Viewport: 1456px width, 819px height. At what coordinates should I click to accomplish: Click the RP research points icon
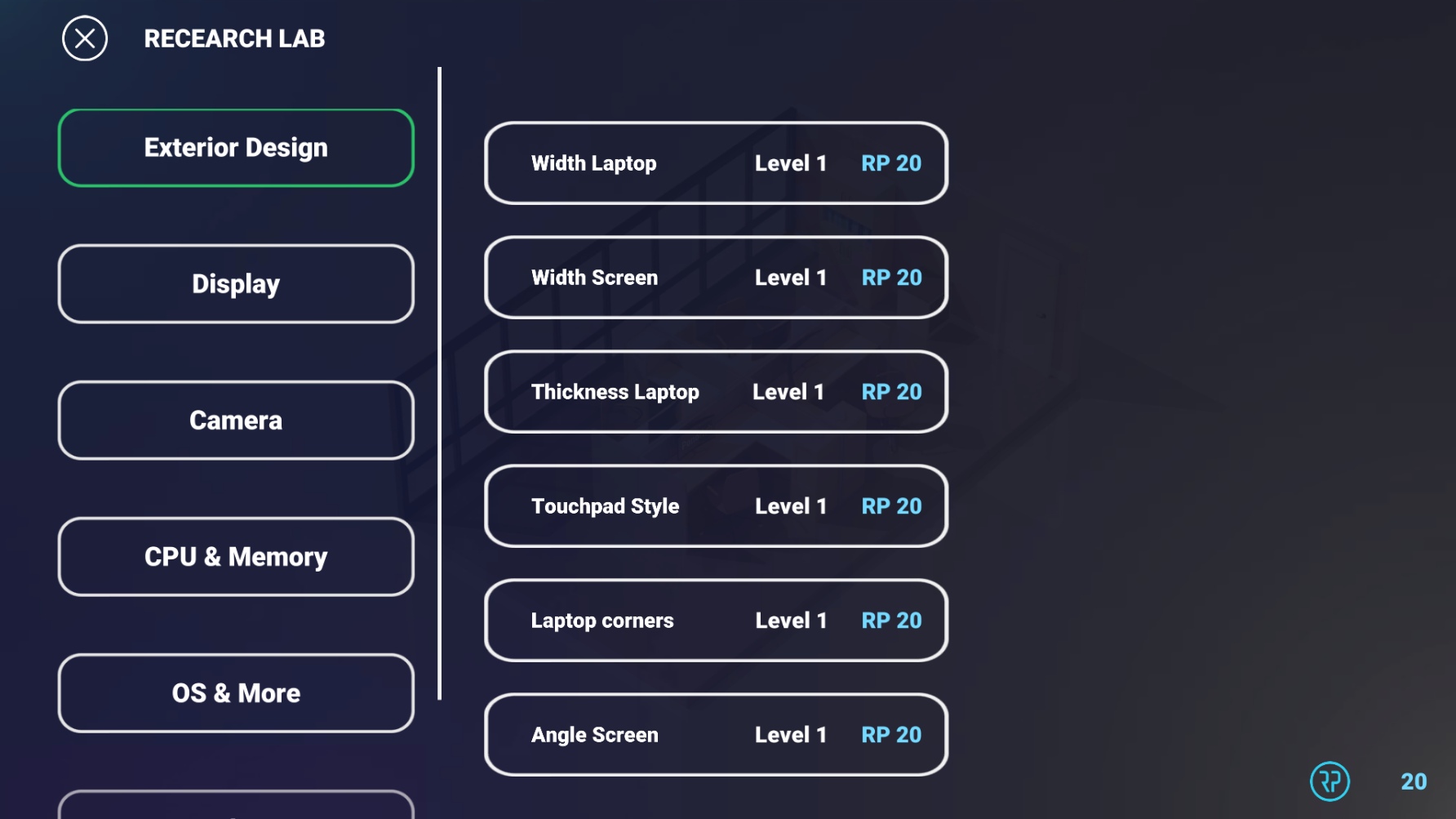coord(1329,781)
